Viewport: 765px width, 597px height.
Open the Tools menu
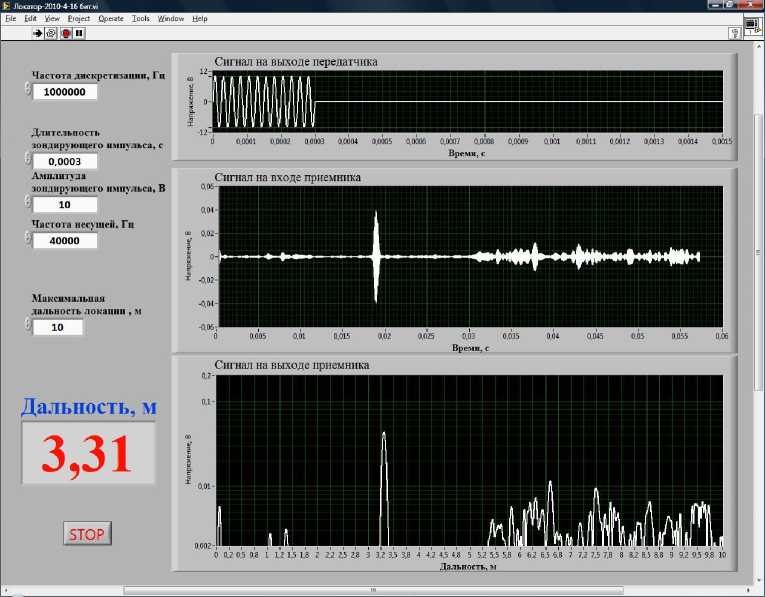coord(141,18)
